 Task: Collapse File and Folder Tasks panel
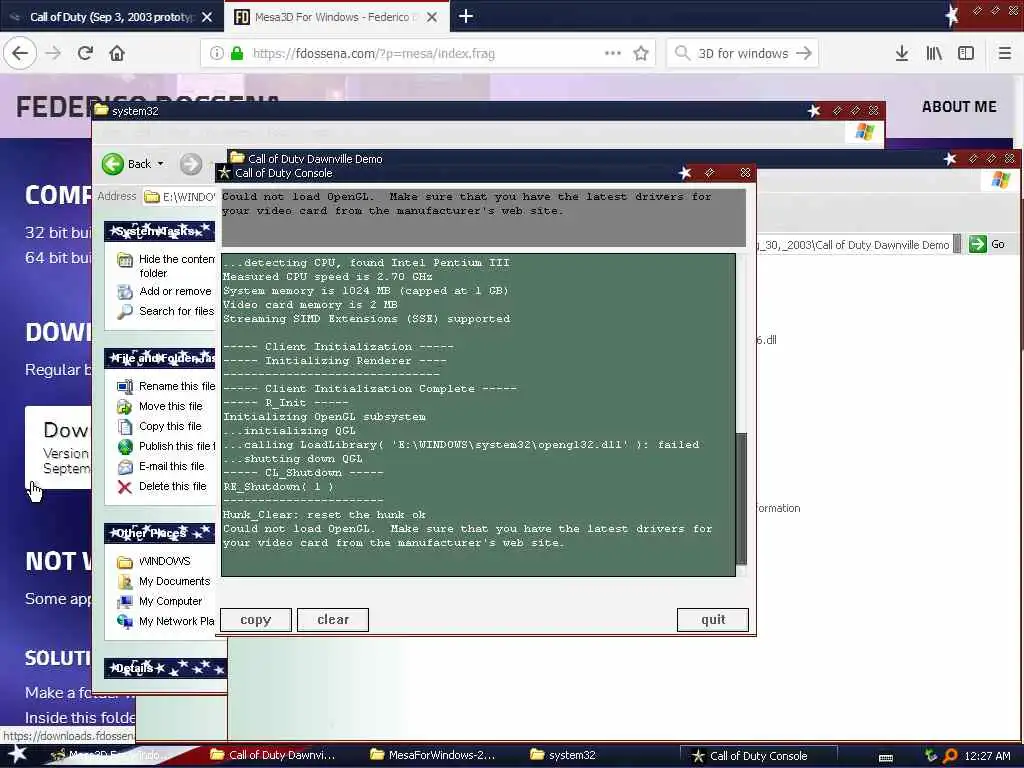click(x=160, y=358)
